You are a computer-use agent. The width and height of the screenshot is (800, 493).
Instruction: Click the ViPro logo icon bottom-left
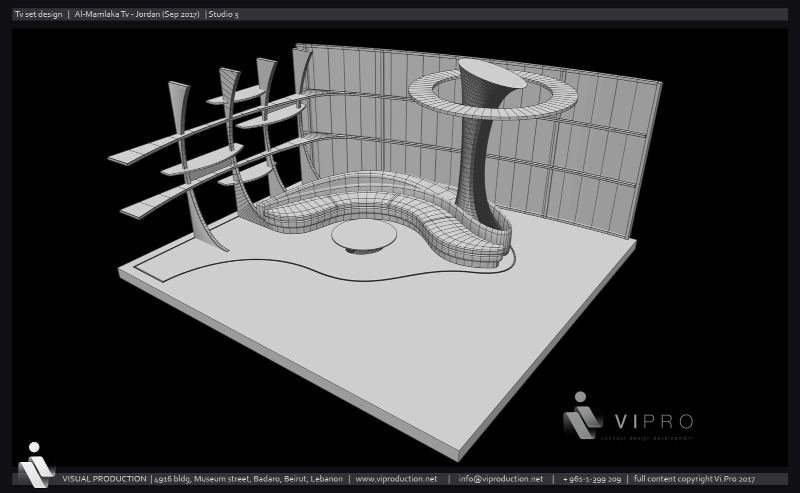click(36, 464)
